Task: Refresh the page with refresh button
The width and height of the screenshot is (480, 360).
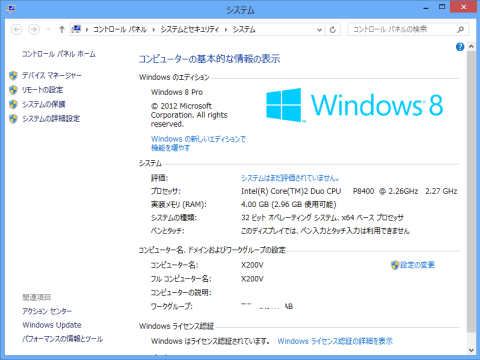Action: click(333, 30)
